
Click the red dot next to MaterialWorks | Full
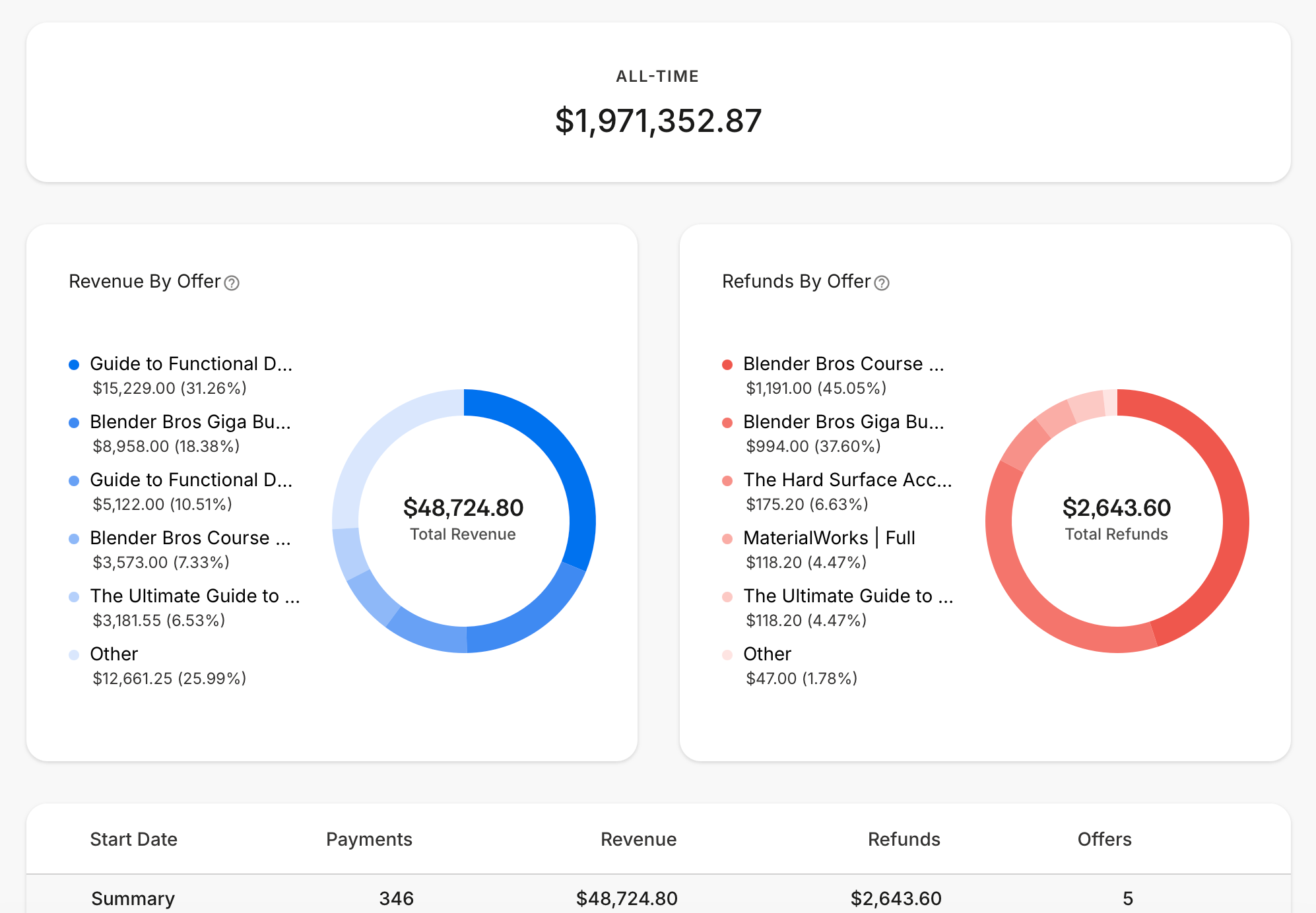point(728,538)
